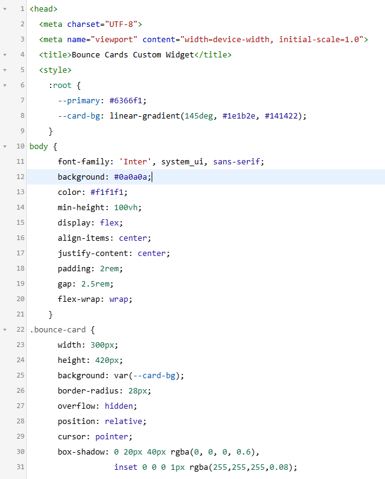Click the linear-gradient function on line 8

(145, 116)
